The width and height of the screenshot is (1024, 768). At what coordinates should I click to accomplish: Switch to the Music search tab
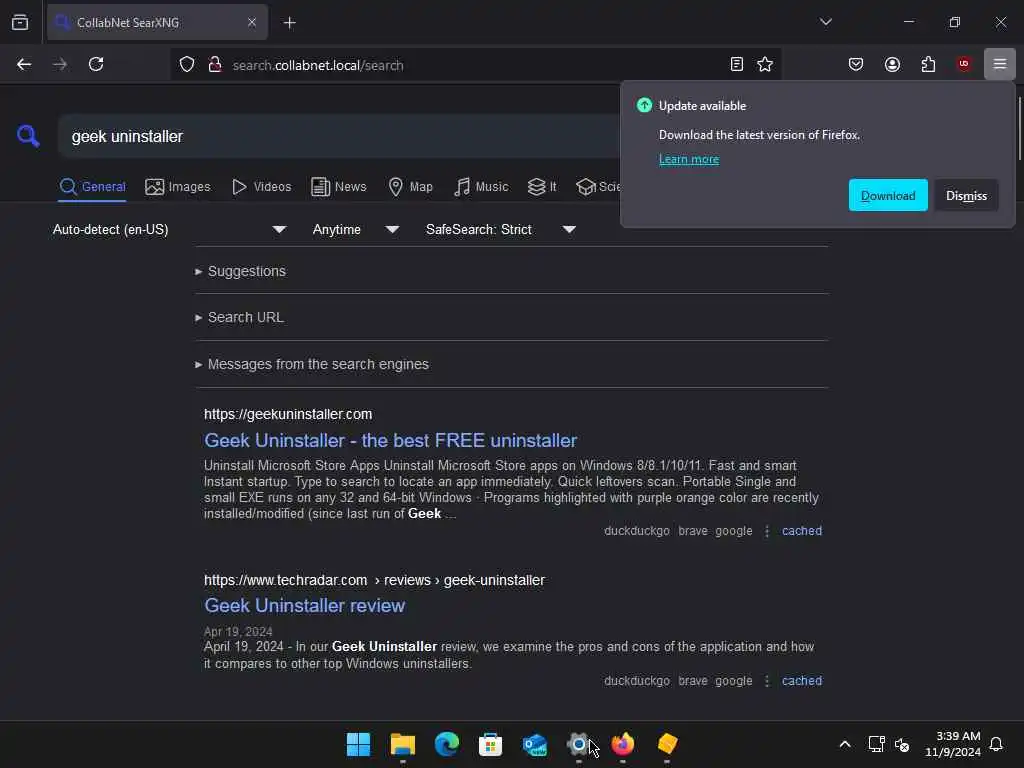point(481,187)
